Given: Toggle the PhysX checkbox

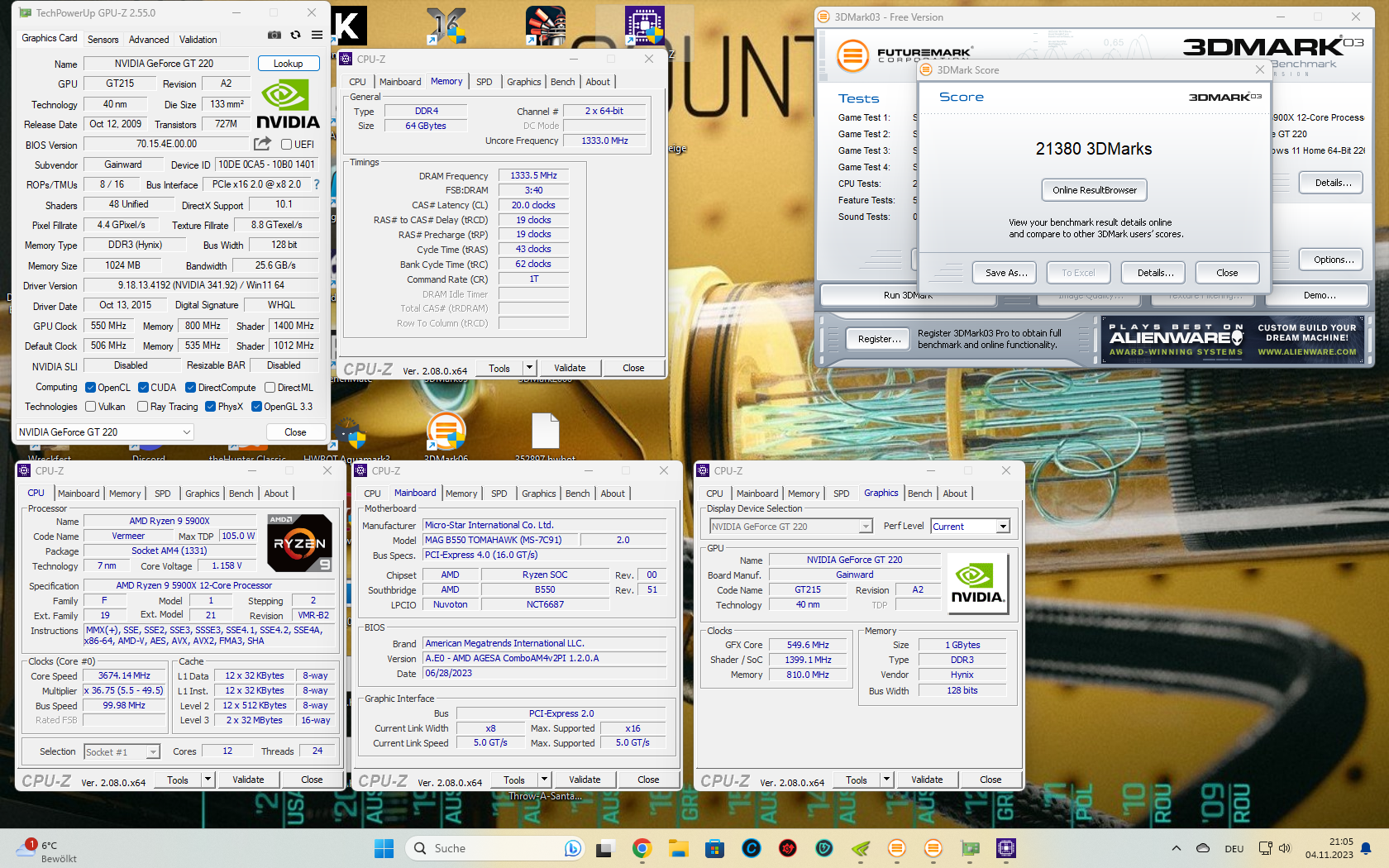Looking at the screenshot, I should pyautogui.click(x=210, y=406).
